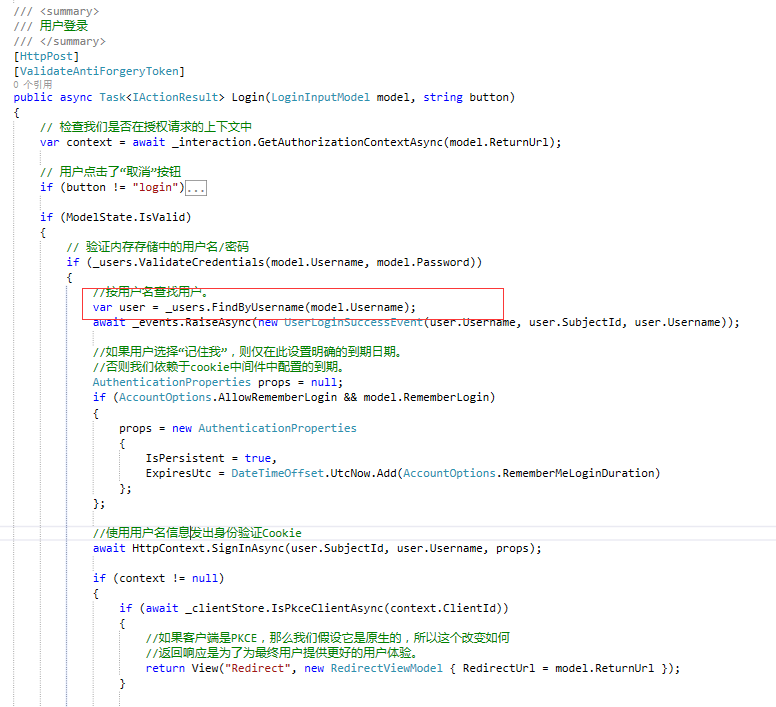Click UserLoginSuccessEvent type name
The height and width of the screenshot is (707, 776).
[x=353, y=323]
